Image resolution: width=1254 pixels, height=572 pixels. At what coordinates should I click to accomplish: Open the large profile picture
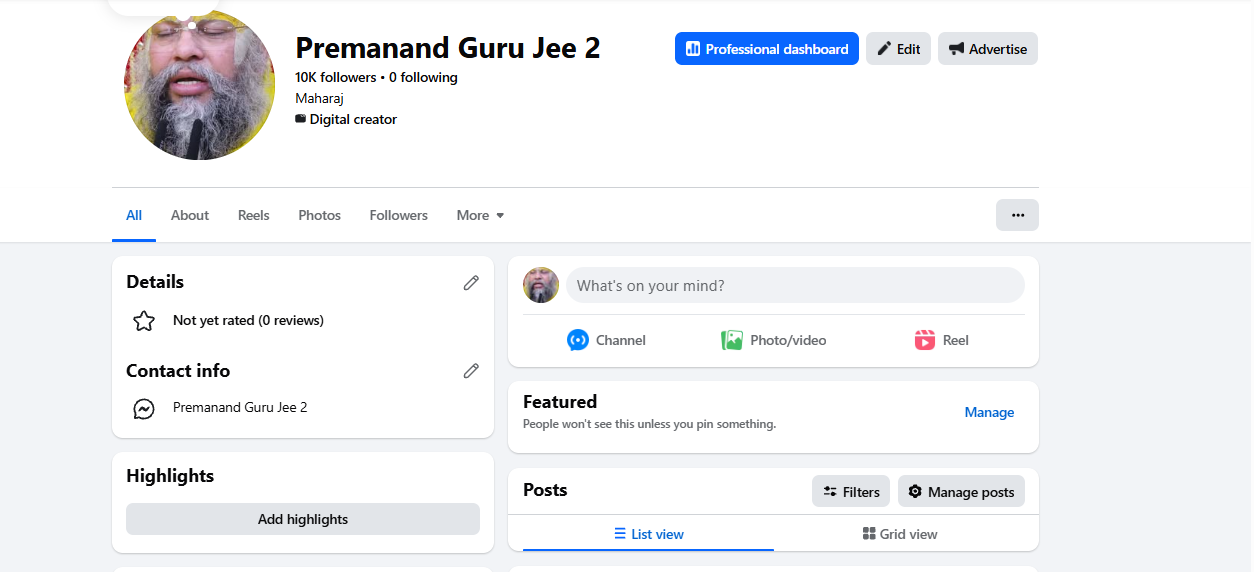[x=199, y=85]
